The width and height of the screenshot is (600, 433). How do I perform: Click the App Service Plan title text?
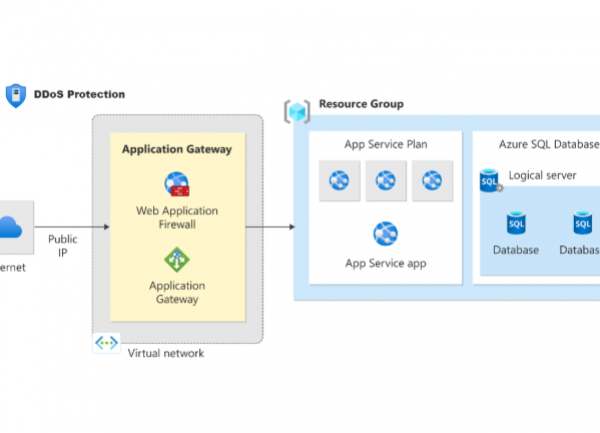[386, 144]
